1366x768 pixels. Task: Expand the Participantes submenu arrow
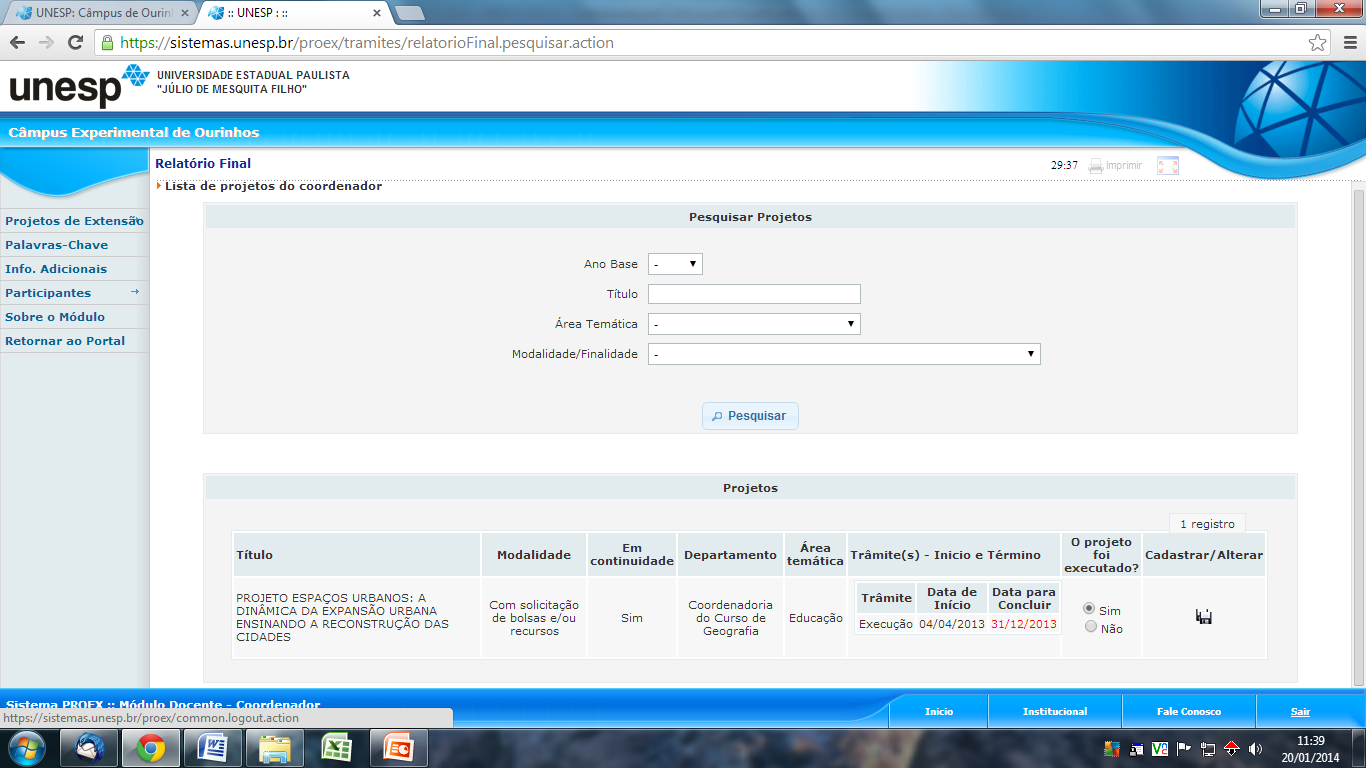[x=135, y=292]
